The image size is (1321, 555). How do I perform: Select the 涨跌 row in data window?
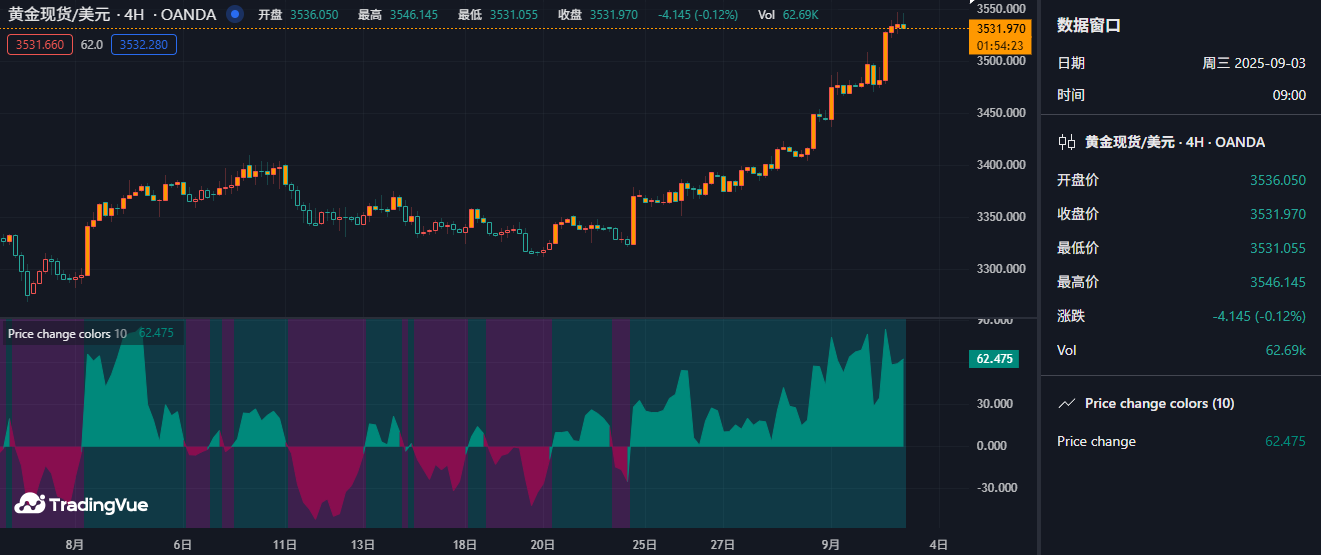pos(1180,316)
